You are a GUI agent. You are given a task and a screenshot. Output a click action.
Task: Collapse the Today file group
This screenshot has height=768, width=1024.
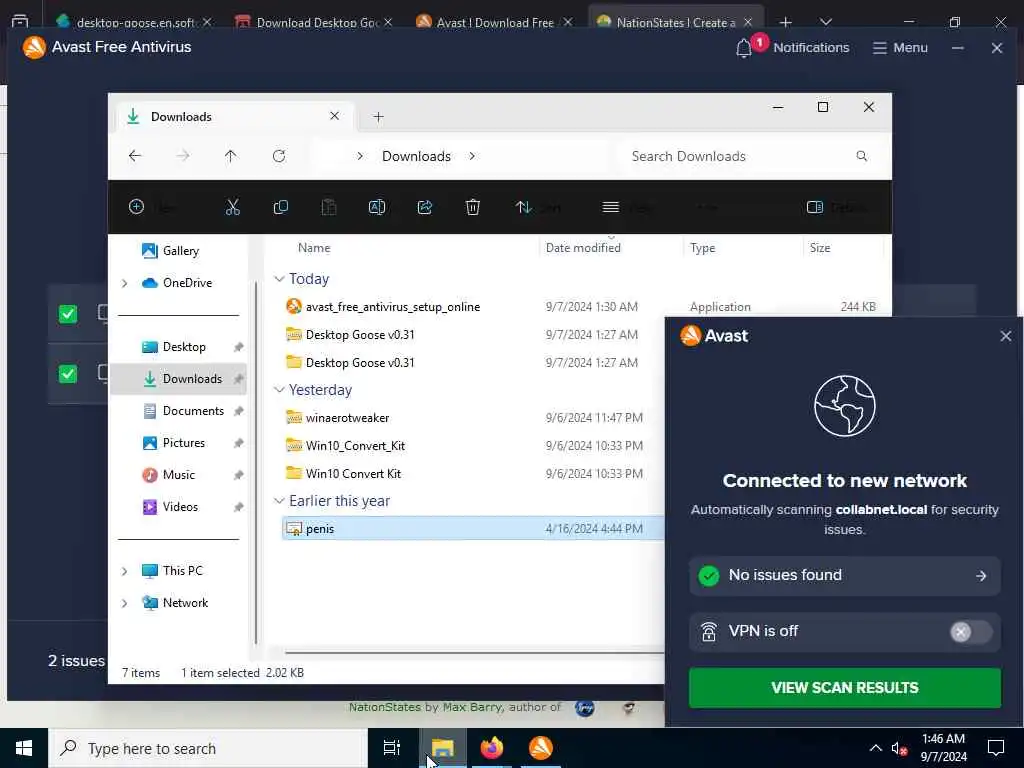click(279, 279)
